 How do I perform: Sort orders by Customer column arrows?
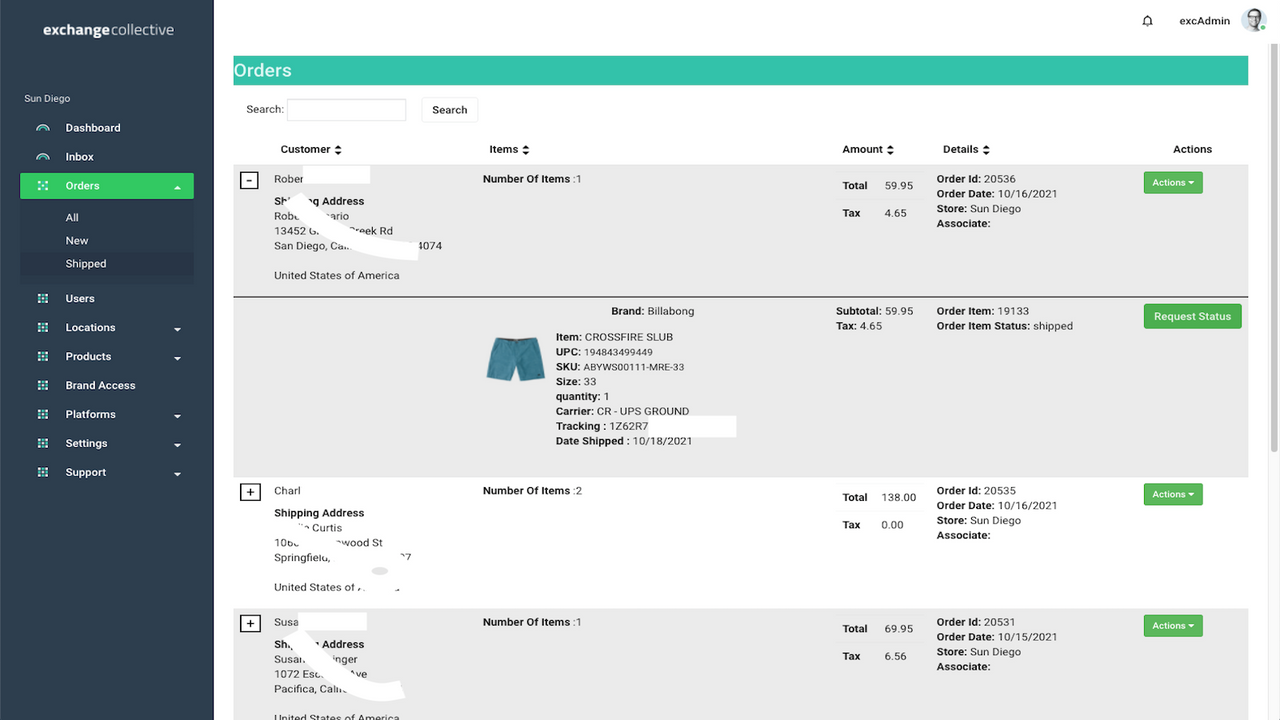pos(338,150)
